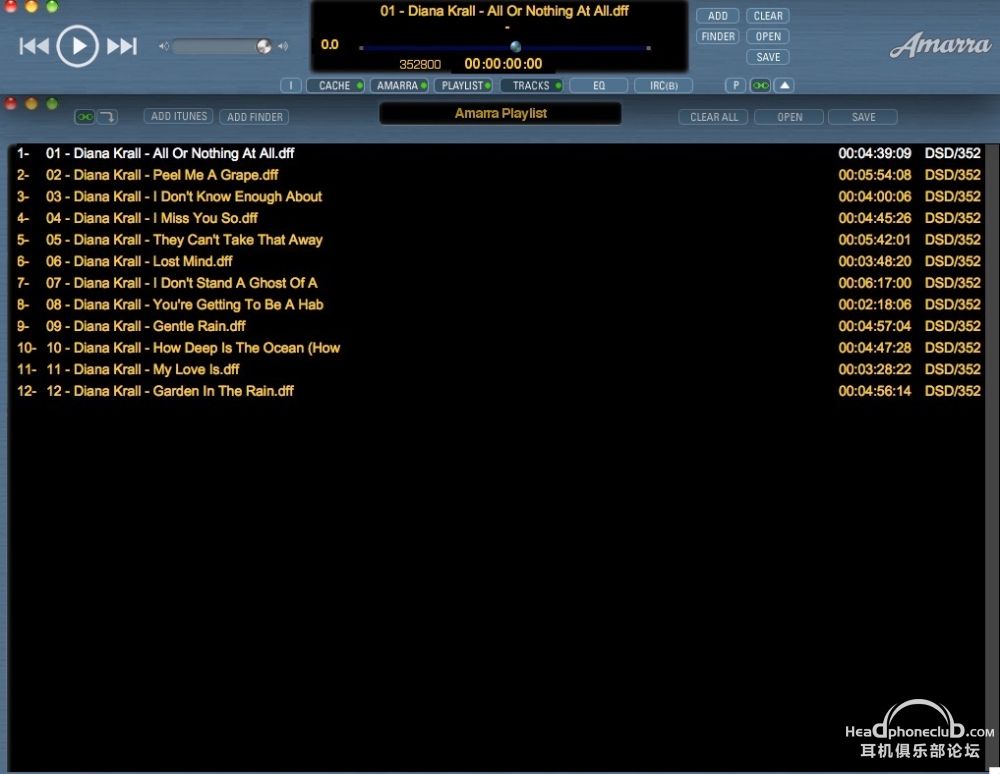Click OPEN in the main player window
The height and width of the screenshot is (774, 1000).
point(768,36)
